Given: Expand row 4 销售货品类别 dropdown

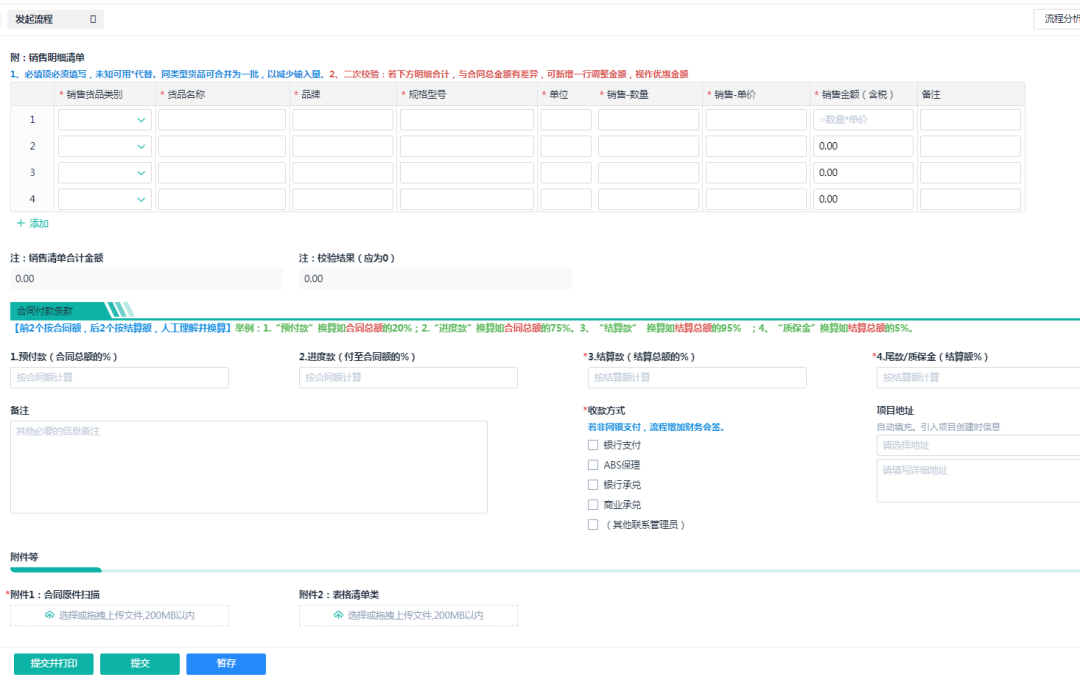Looking at the screenshot, I should pos(105,199).
